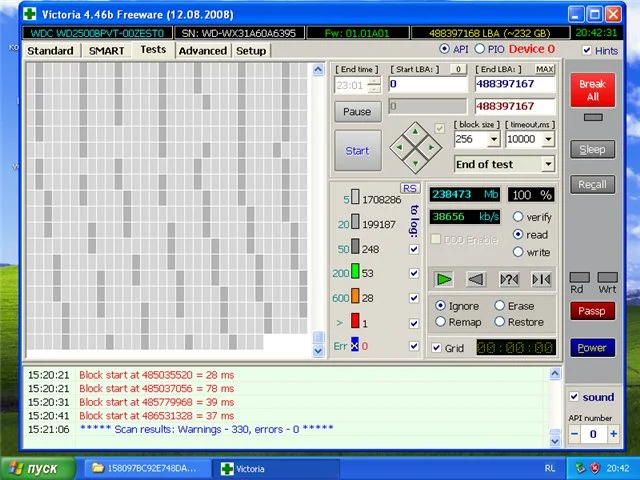Click the API number plus button
This screenshot has width=640, height=480.
[x=613, y=435]
